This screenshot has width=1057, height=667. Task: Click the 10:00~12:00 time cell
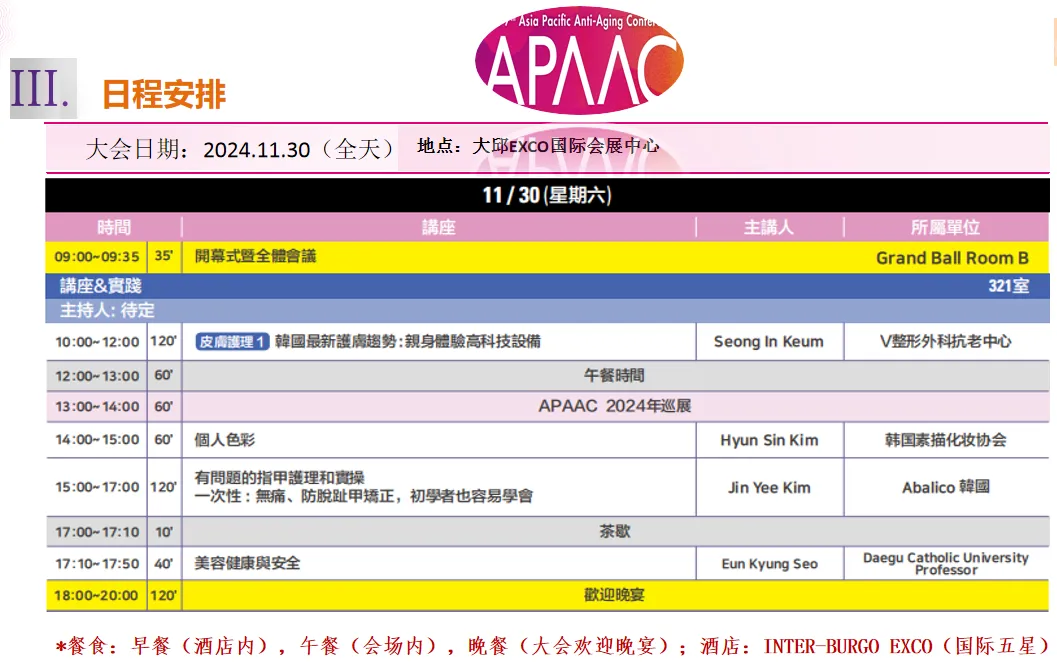(96, 342)
